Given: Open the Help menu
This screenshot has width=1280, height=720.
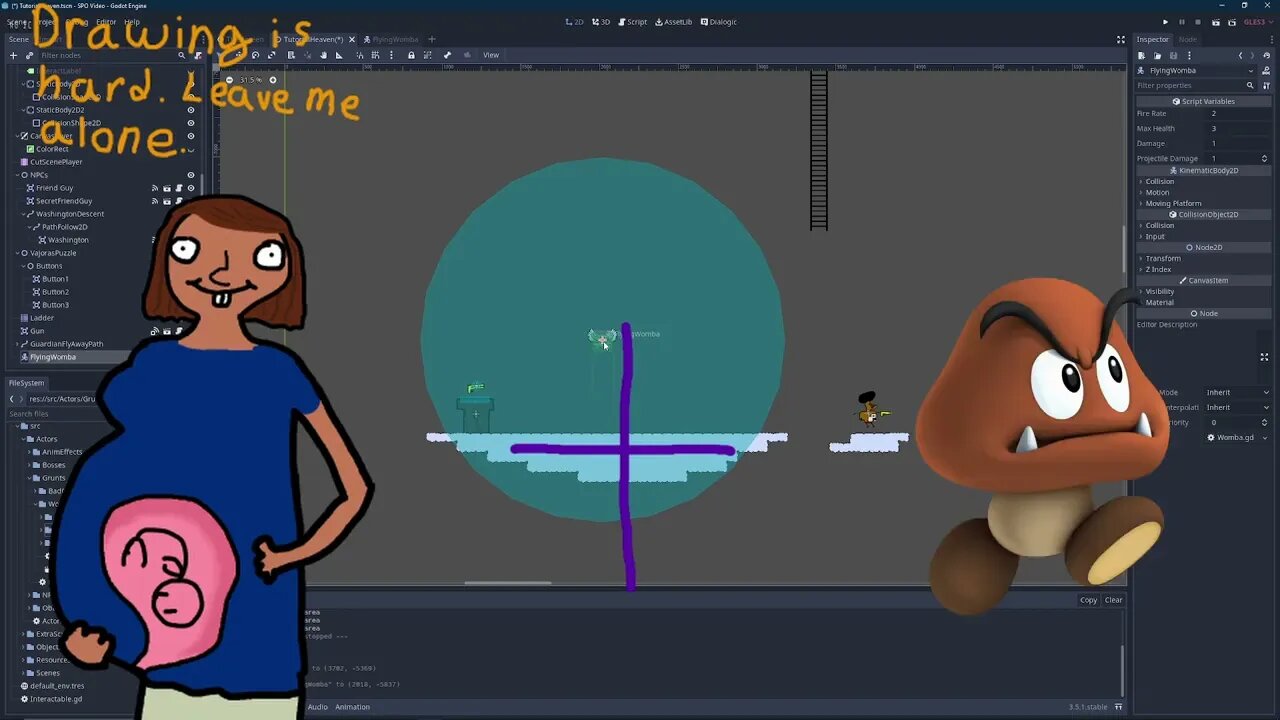Looking at the screenshot, I should pos(132,21).
